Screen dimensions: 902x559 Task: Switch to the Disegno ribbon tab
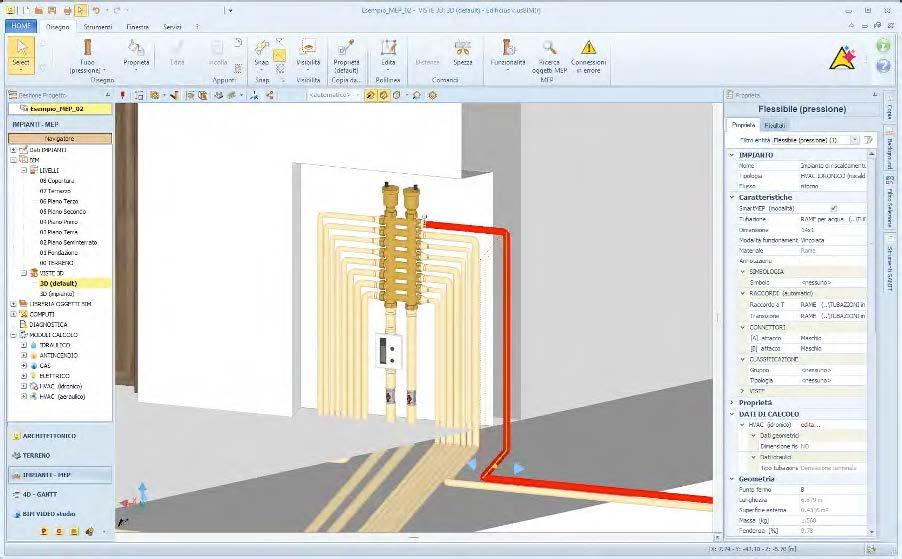click(58, 26)
